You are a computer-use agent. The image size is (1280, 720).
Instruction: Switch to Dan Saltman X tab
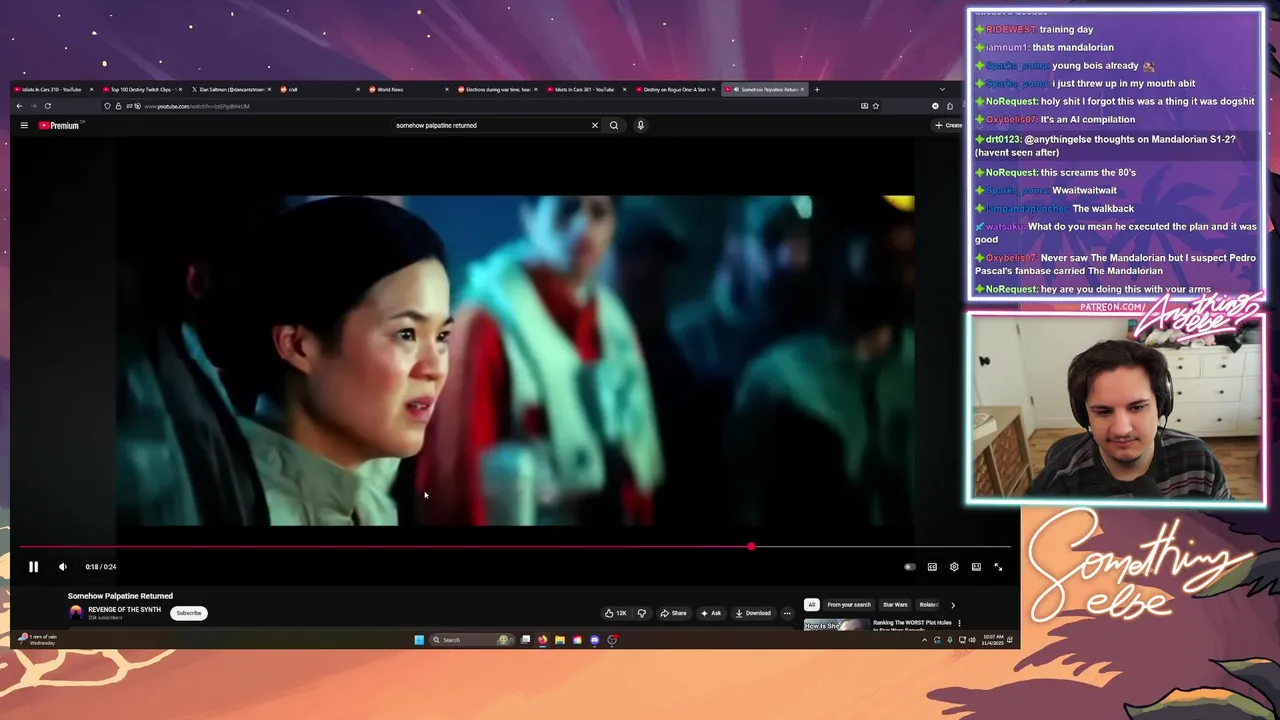tap(231, 89)
